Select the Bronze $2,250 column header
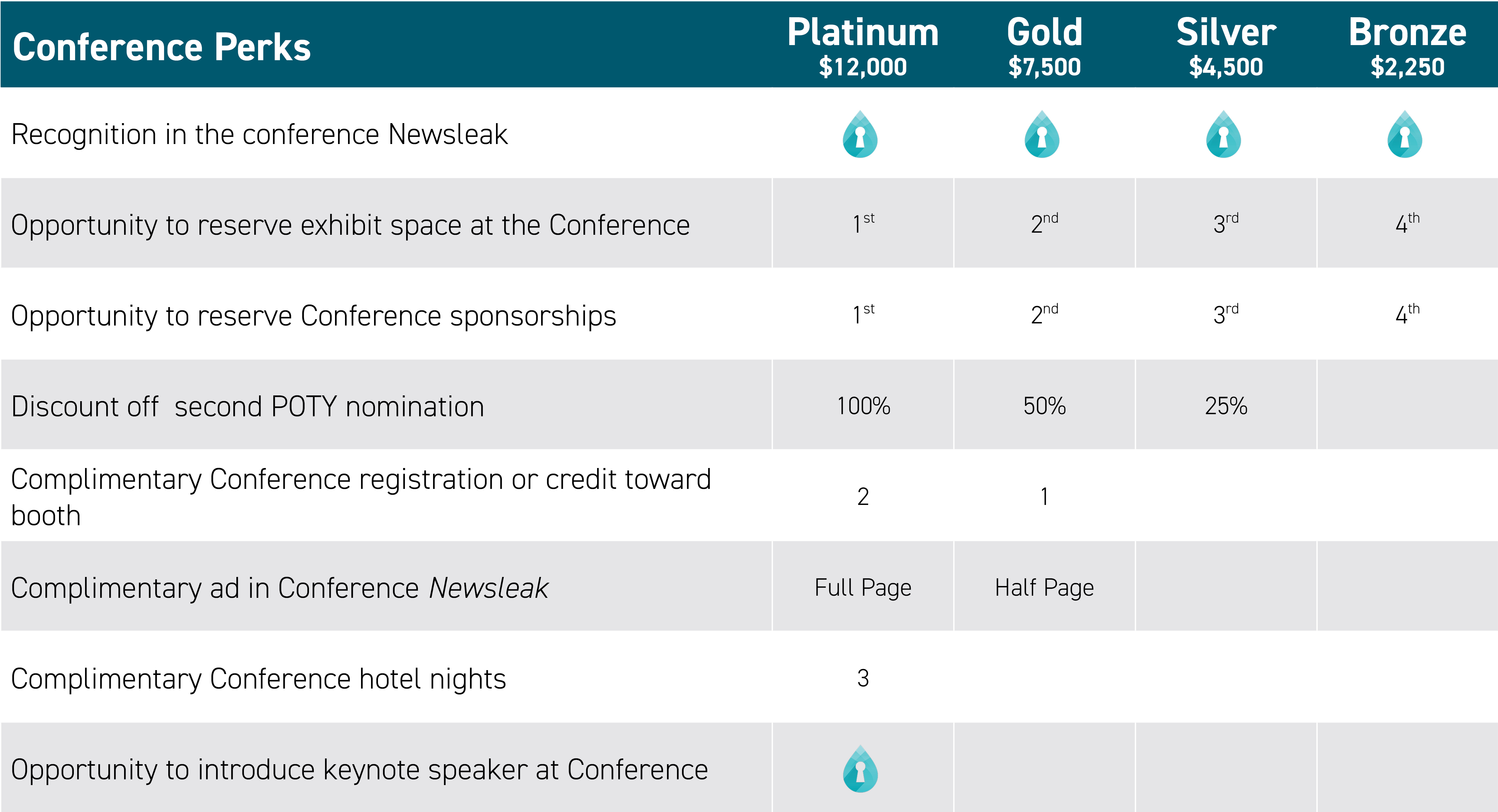This screenshot has height=812, width=1498. click(x=1407, y=47)
